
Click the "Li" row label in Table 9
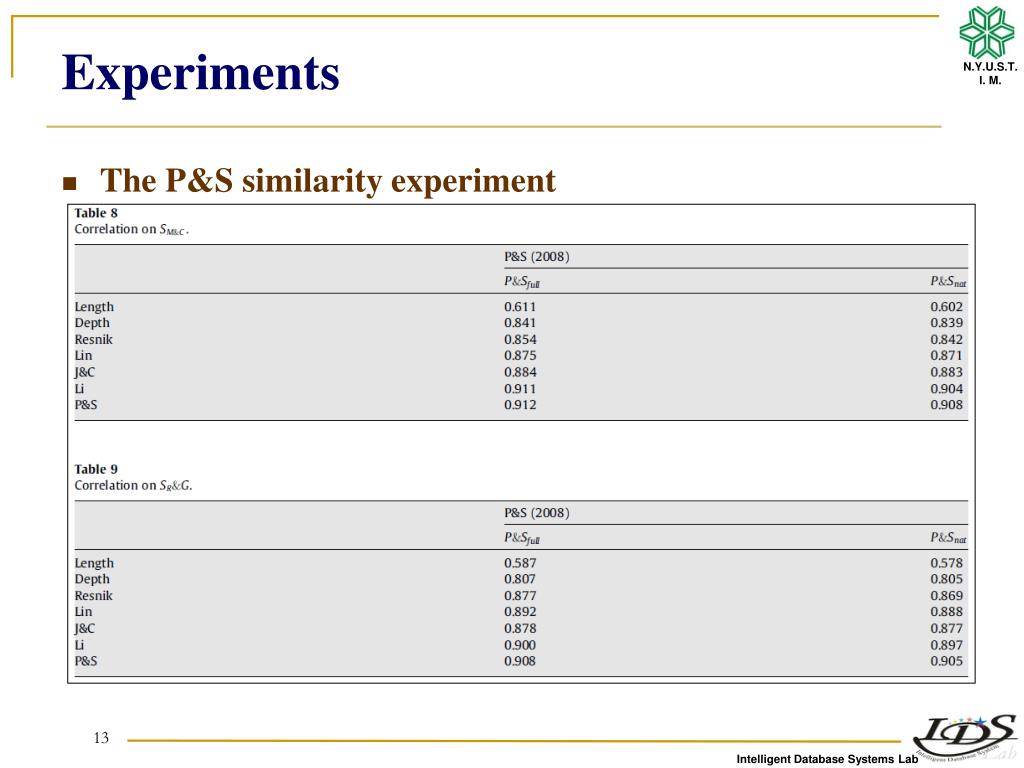pos(80,645)
